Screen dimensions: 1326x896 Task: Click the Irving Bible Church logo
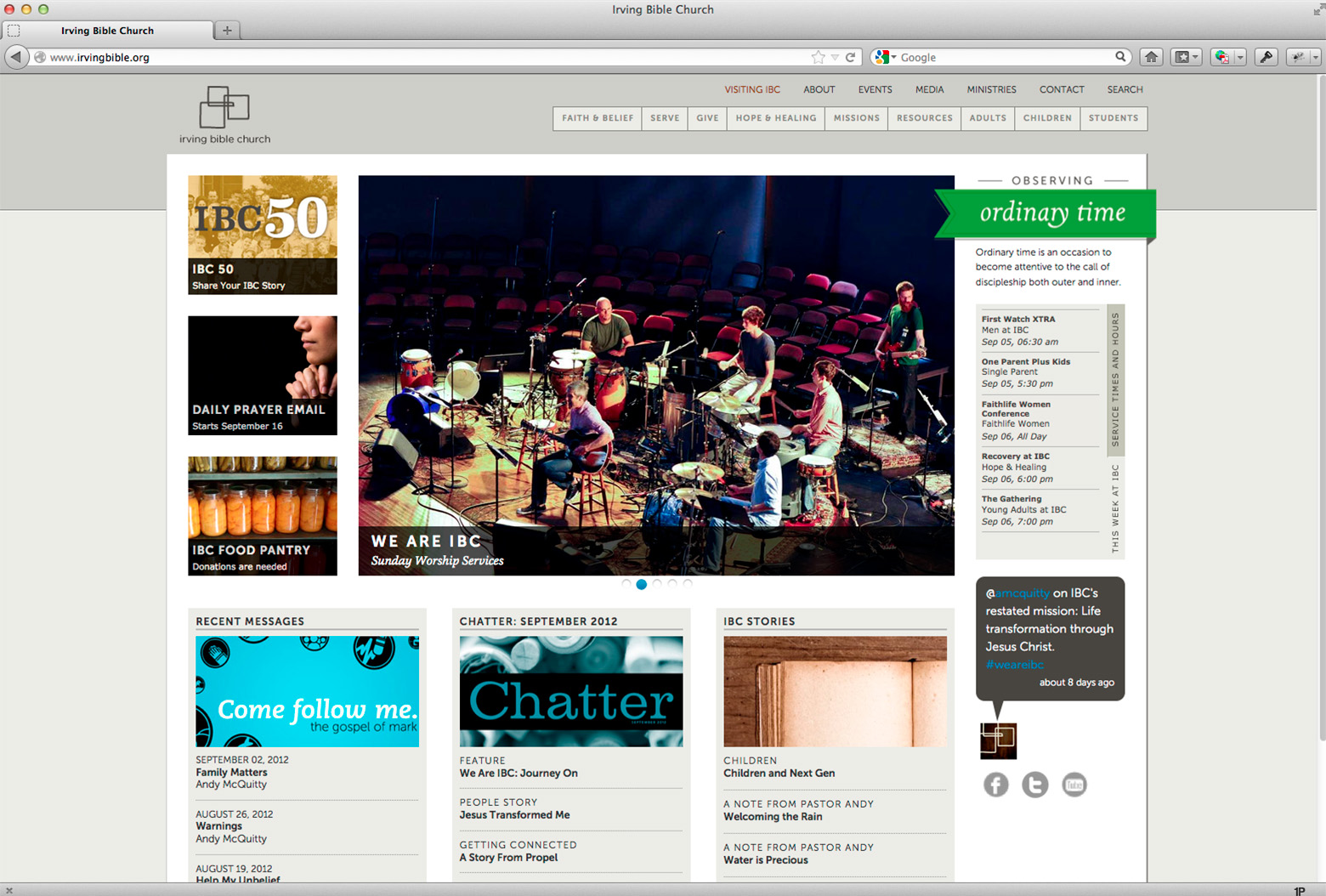[x=224, y=115]
